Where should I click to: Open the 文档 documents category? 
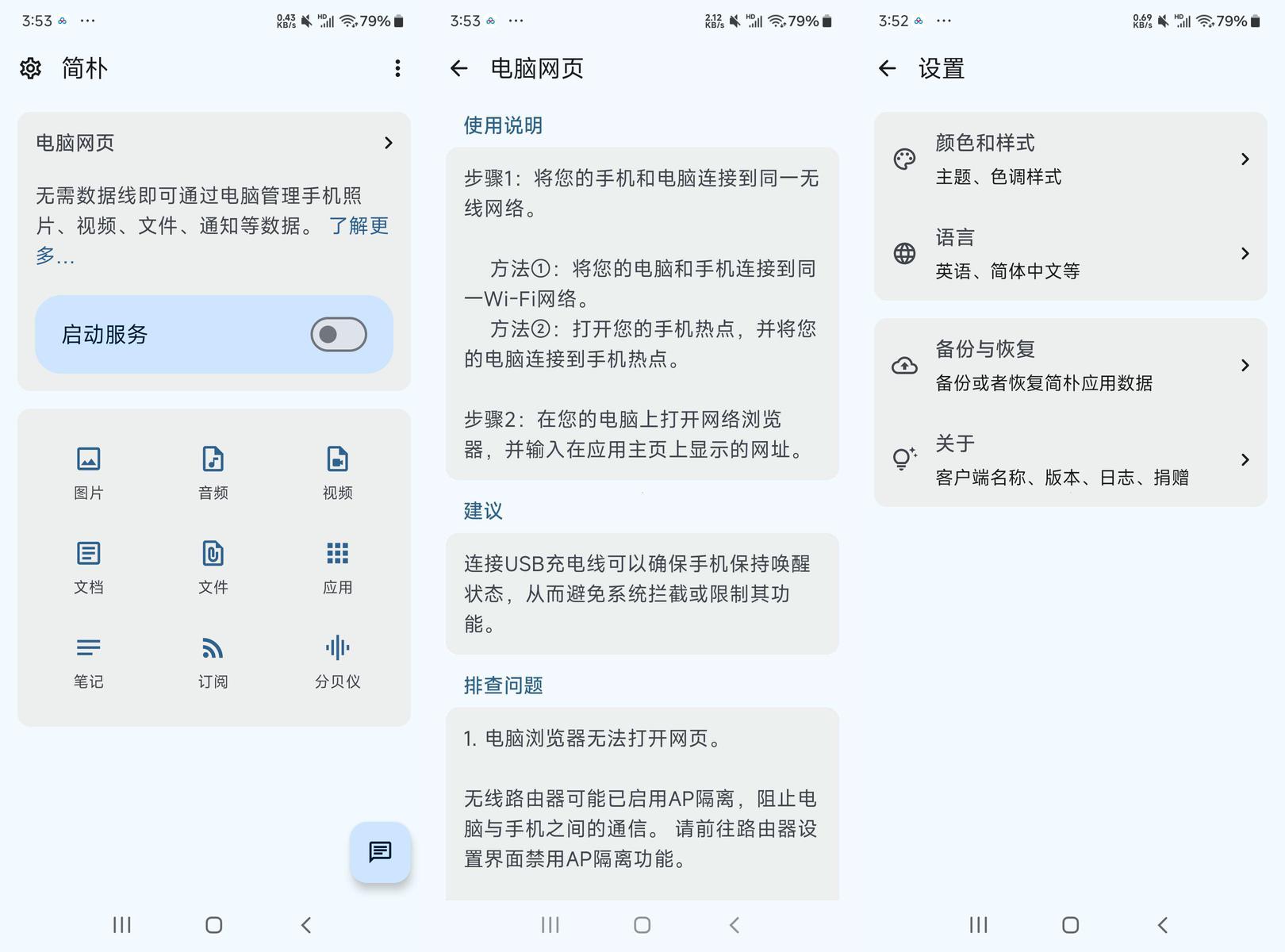(x=88, y=567)
